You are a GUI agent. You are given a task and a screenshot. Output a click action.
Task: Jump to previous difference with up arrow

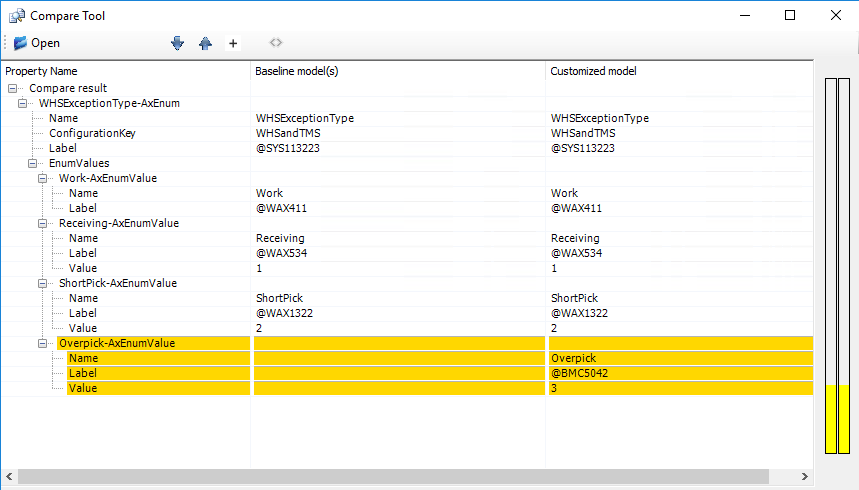[x=205, y=43]
